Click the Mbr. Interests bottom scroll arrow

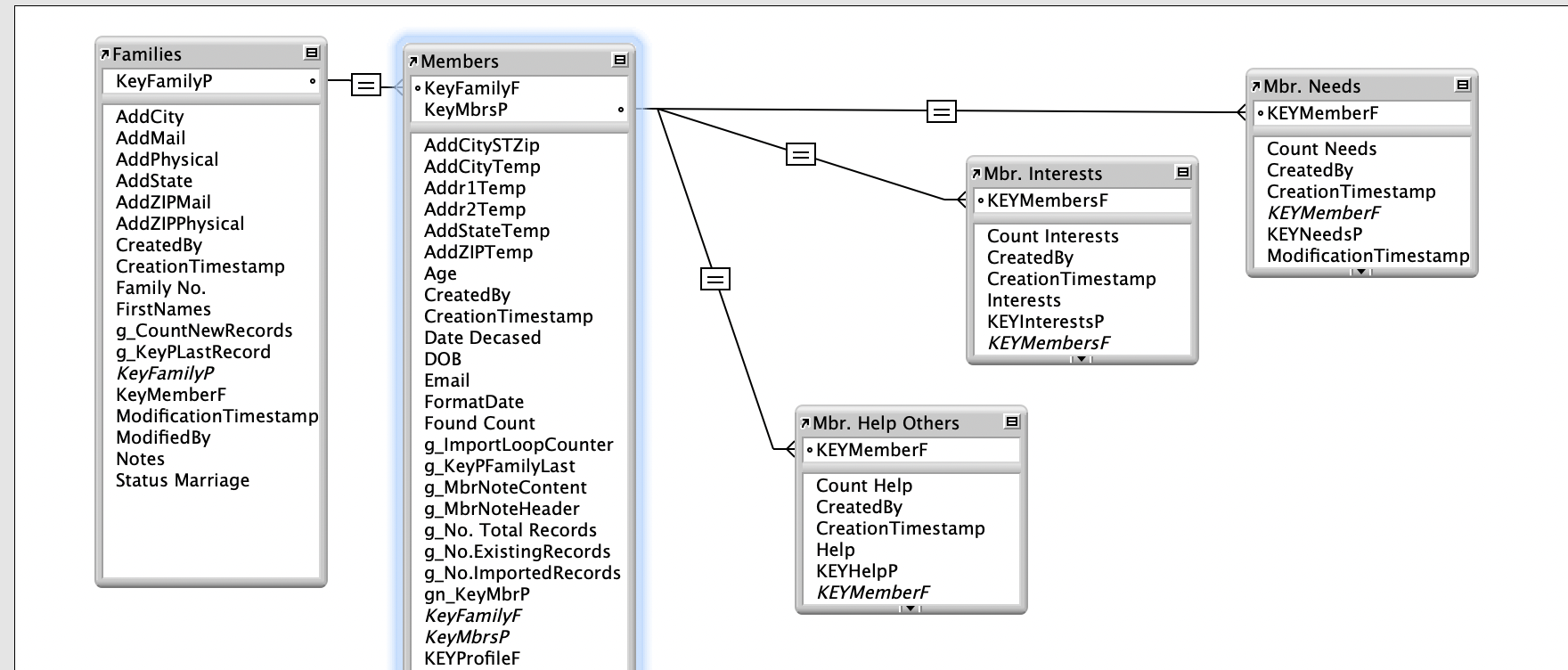[x=1082, y=359]
